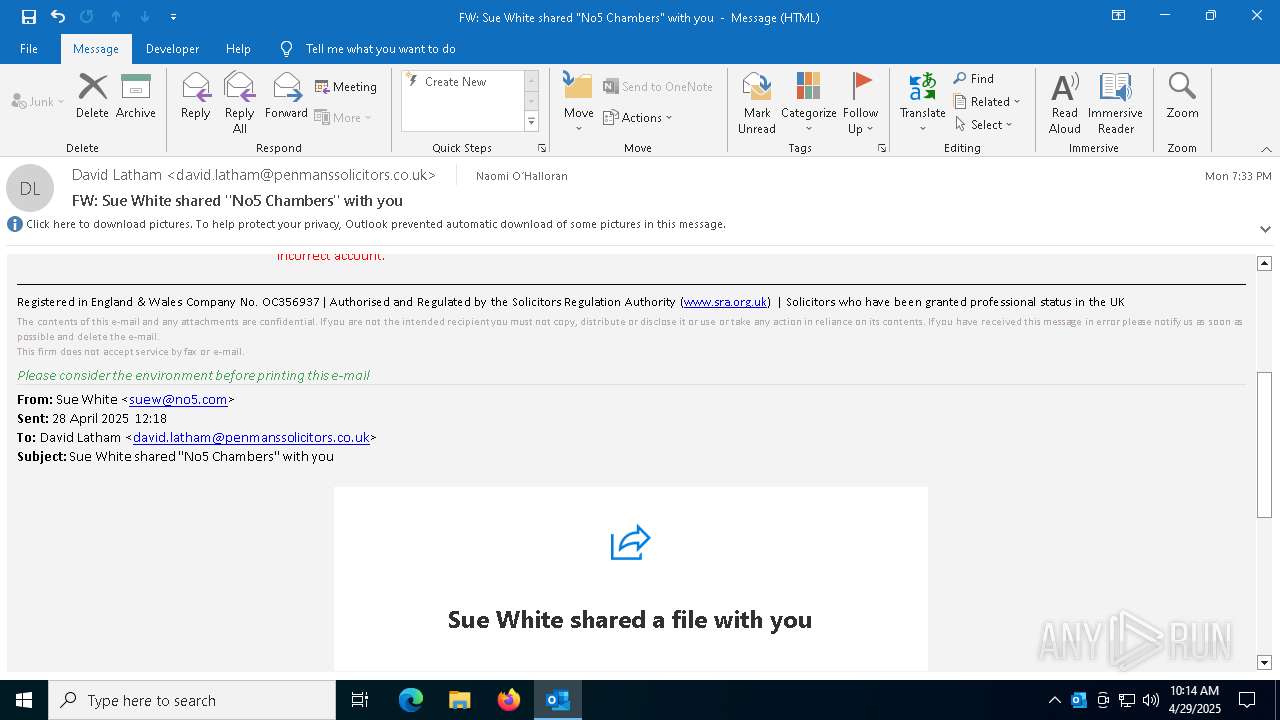Open Immersive Reader
Screen dimensions: 1280x720
(1116, 103)
